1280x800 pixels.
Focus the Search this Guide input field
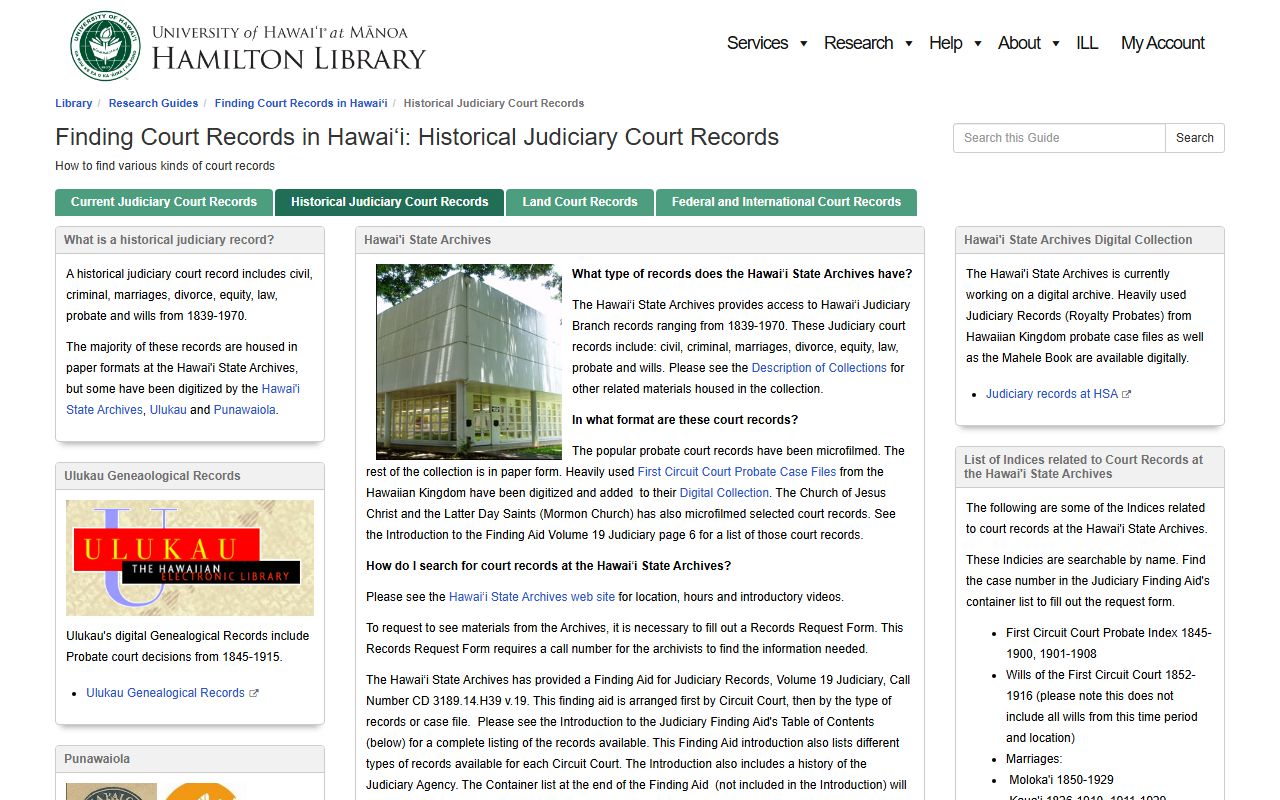coord(1059,138)
